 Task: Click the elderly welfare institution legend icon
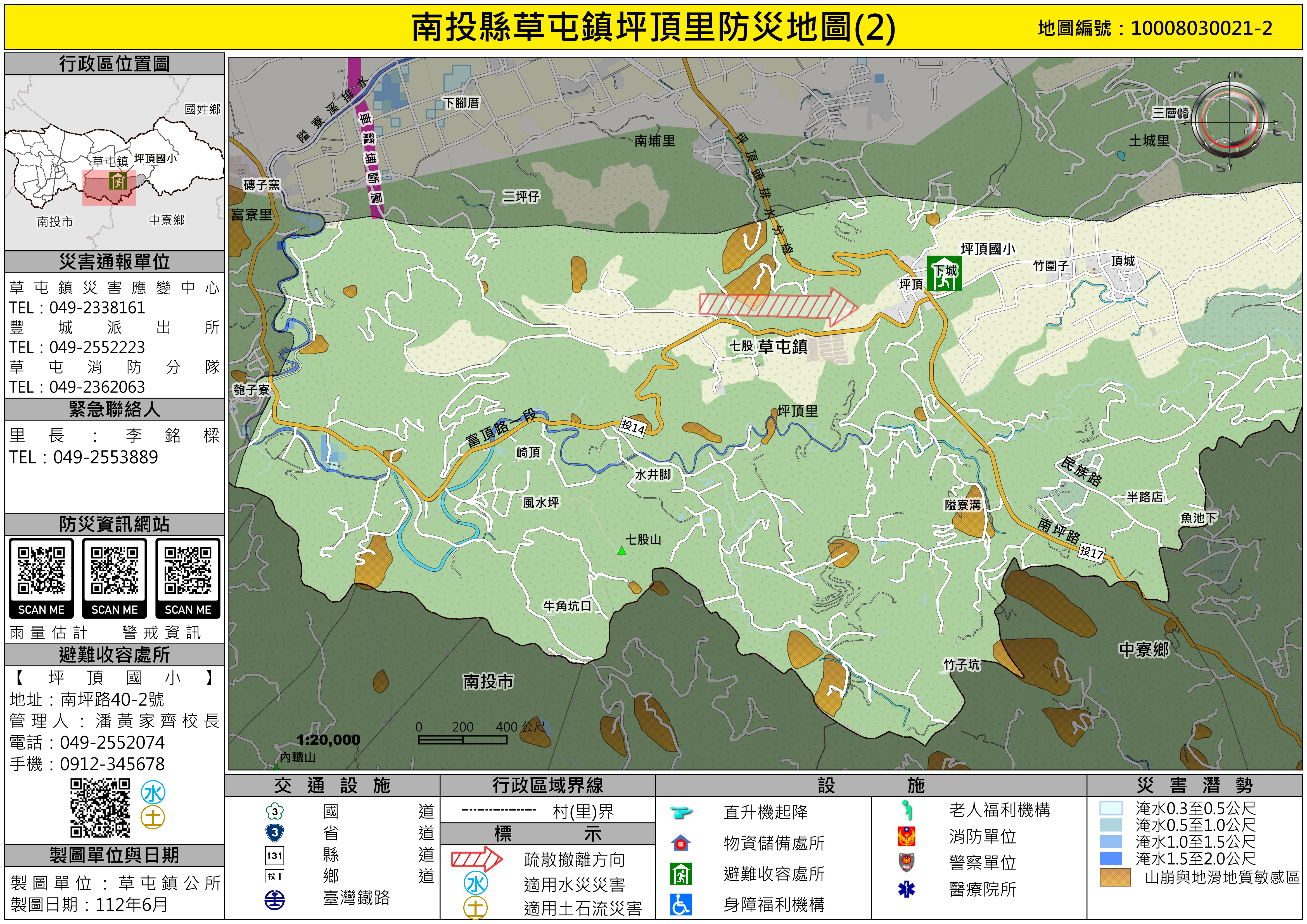pyautogui.click(x=907, y=809)
